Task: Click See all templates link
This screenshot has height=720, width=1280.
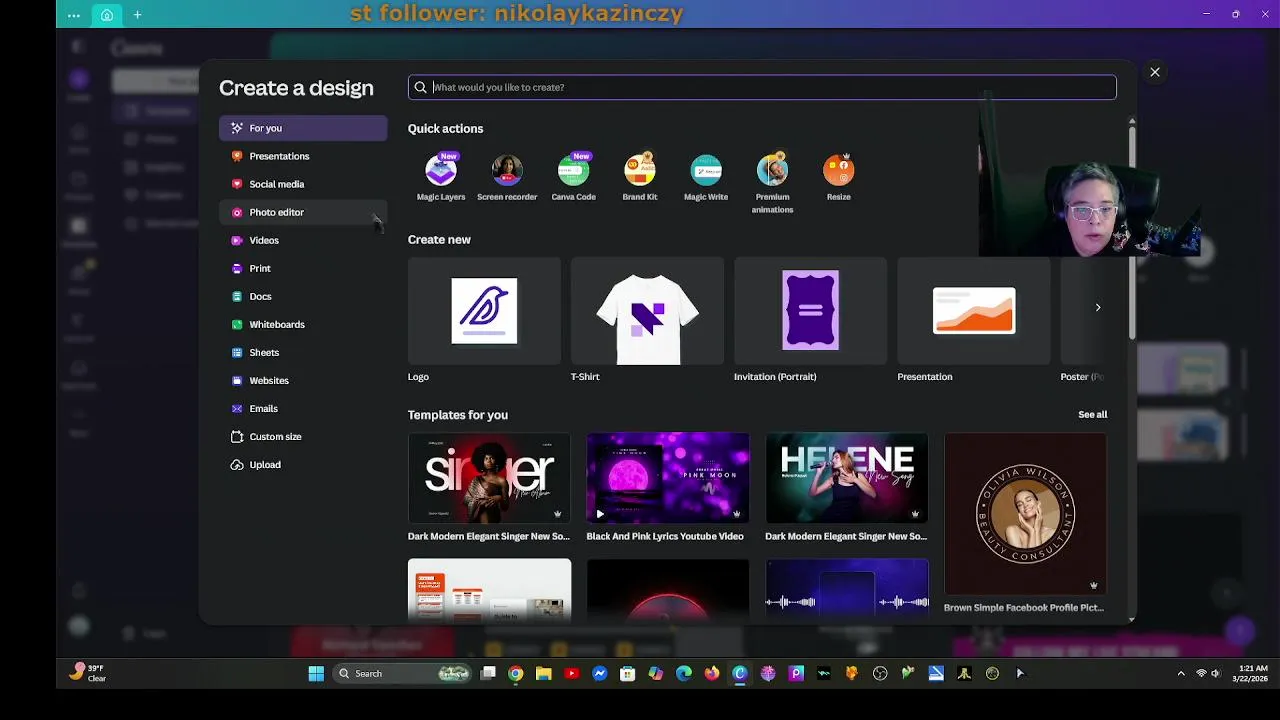Action: (x=1092, y=414)
